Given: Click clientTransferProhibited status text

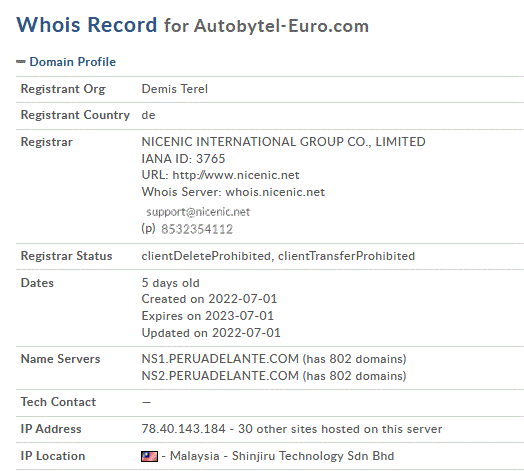Looking at the screenshot, I should (x=346, y=256).
